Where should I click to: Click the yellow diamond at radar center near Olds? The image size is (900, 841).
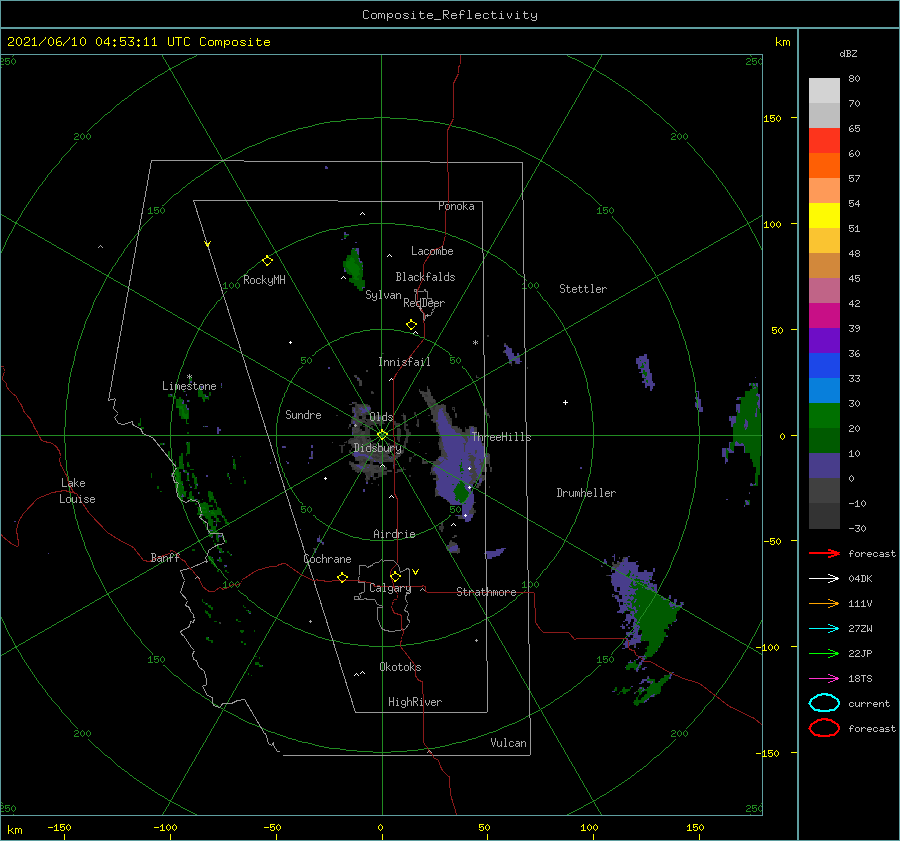[x=382, y=435]
